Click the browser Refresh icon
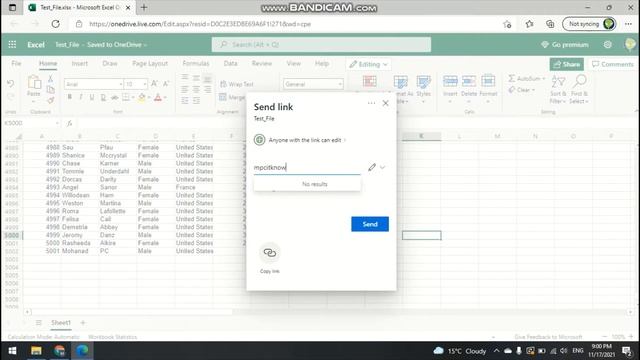This screenshot has width=640, height=360. pos(56,24)
